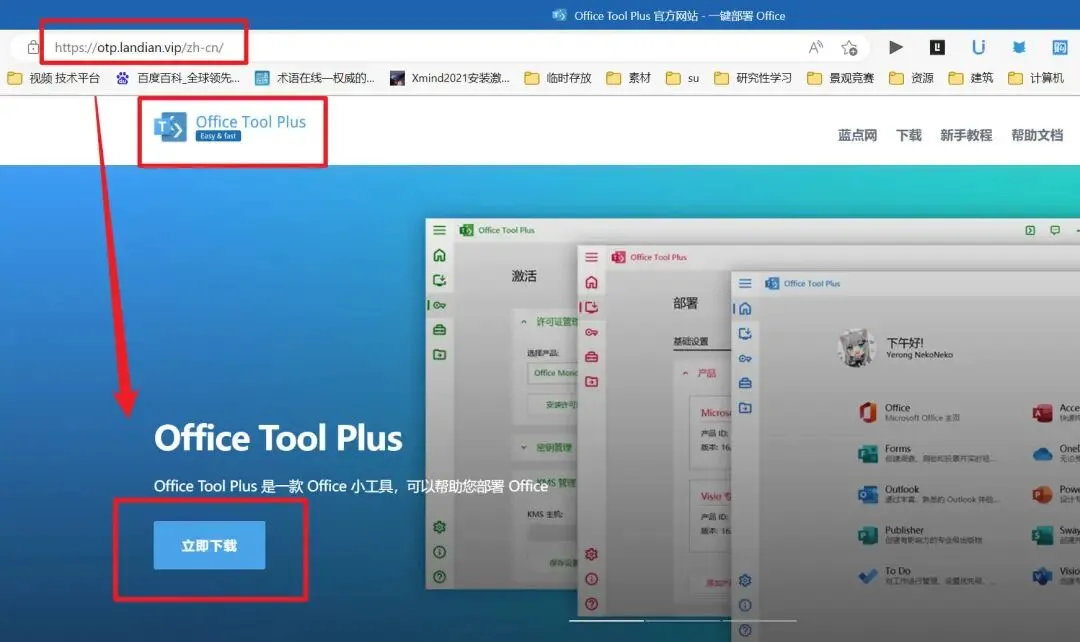This screenshot has height=642, width=1080.
Task: Open the 视频 技术平台 bookmark folder
Action: tap(53, 78)
